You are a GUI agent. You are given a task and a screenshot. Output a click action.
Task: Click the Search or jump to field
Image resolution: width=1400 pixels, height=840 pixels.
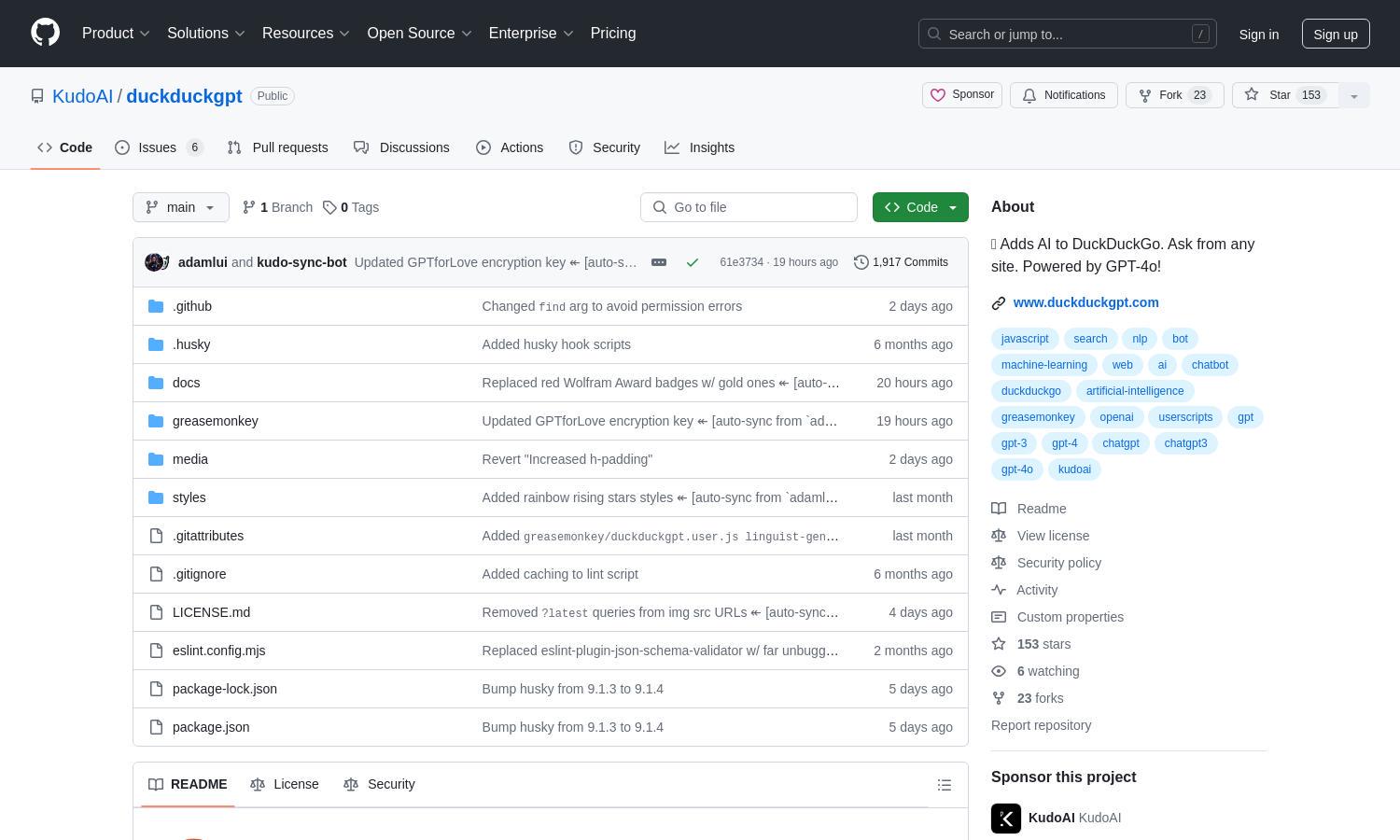[1068, 34]
